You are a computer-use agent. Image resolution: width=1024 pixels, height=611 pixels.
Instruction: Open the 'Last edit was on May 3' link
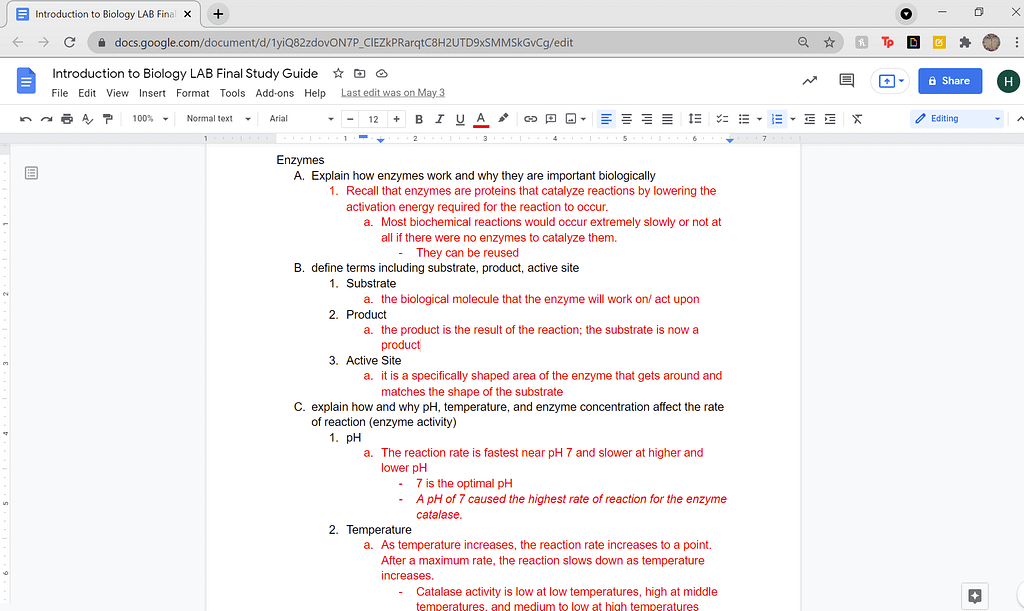tap(392, 93)
